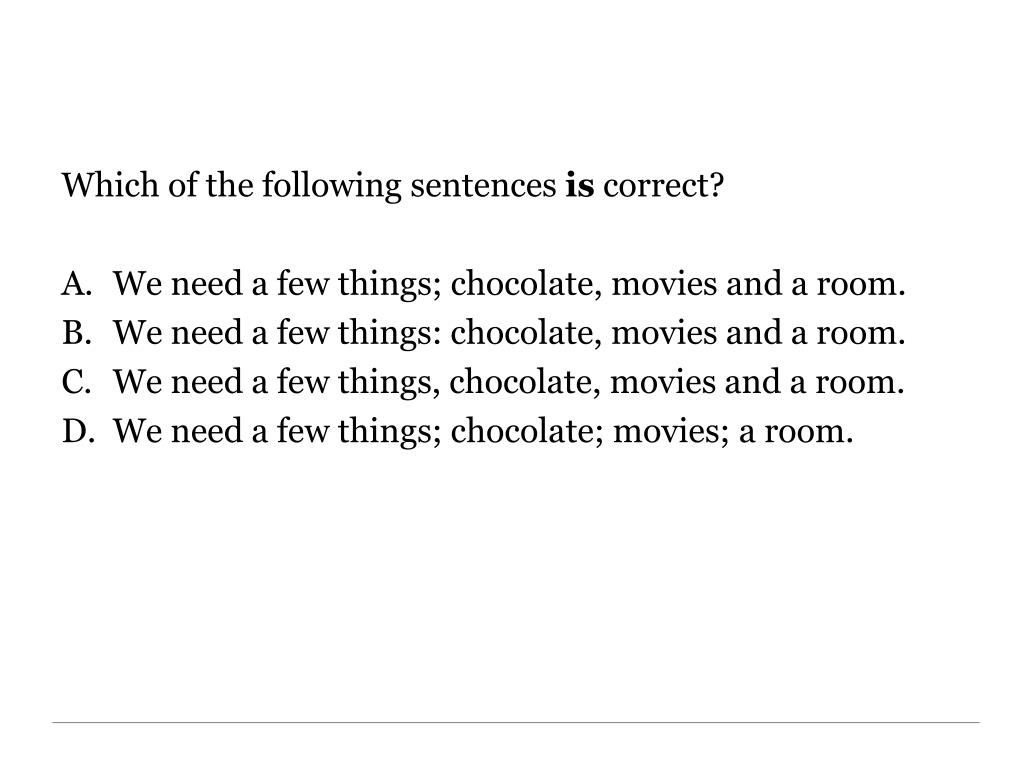Viewport: 1024px width, 768px height.
Task: Click the word "sentences" in the question
Action: pyautogui.click(x=483, y=187)
